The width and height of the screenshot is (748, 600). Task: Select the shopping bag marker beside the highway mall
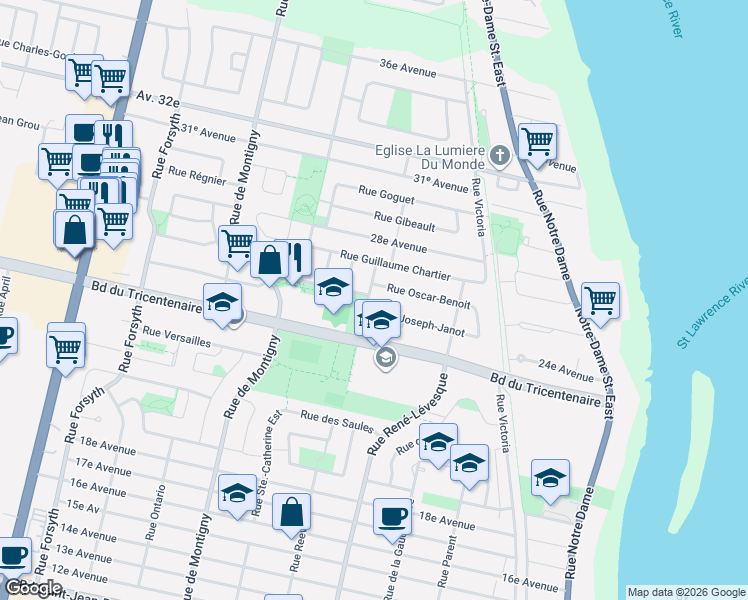(x=74, y=231)
